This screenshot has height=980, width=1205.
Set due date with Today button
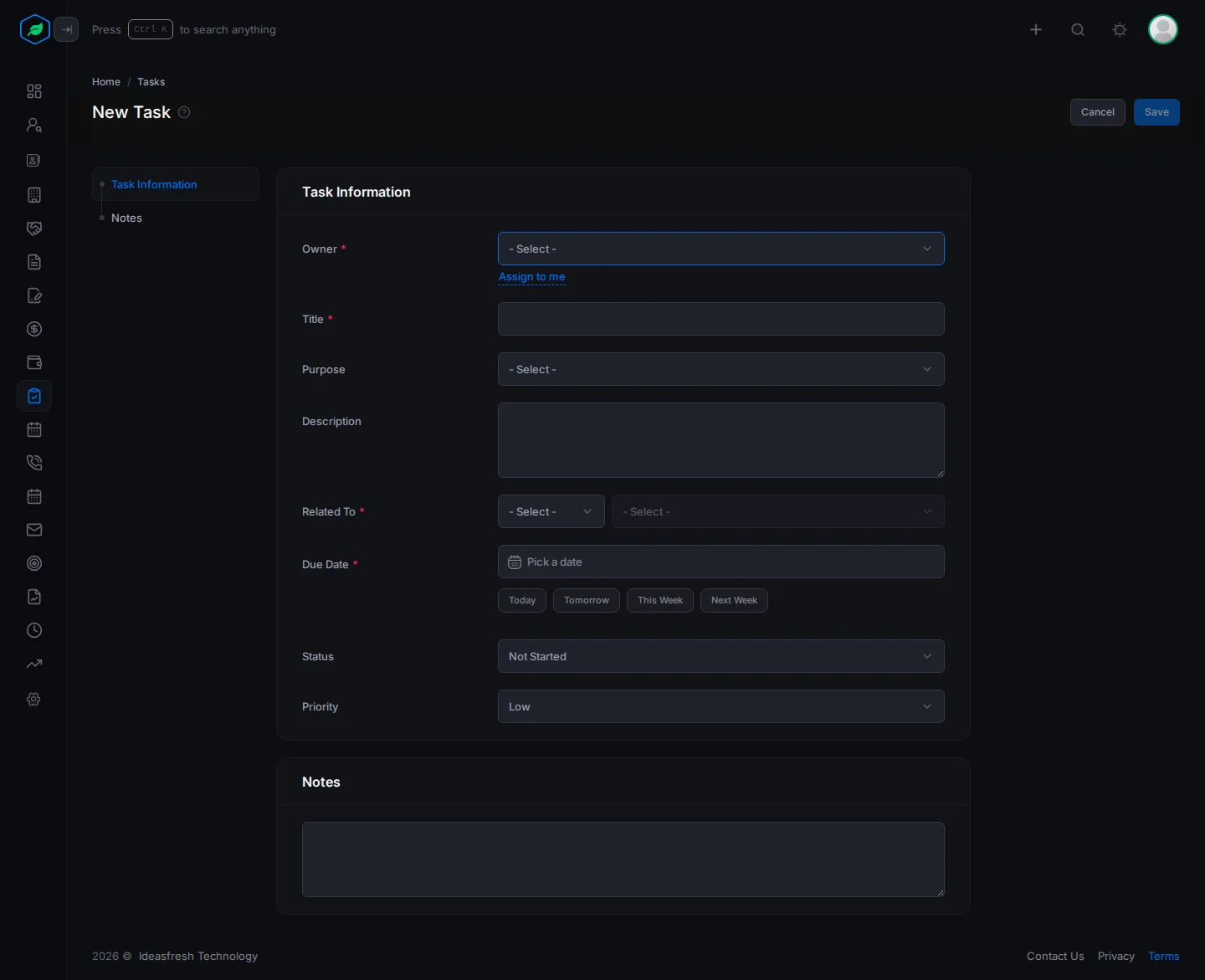tap(522, 600)
